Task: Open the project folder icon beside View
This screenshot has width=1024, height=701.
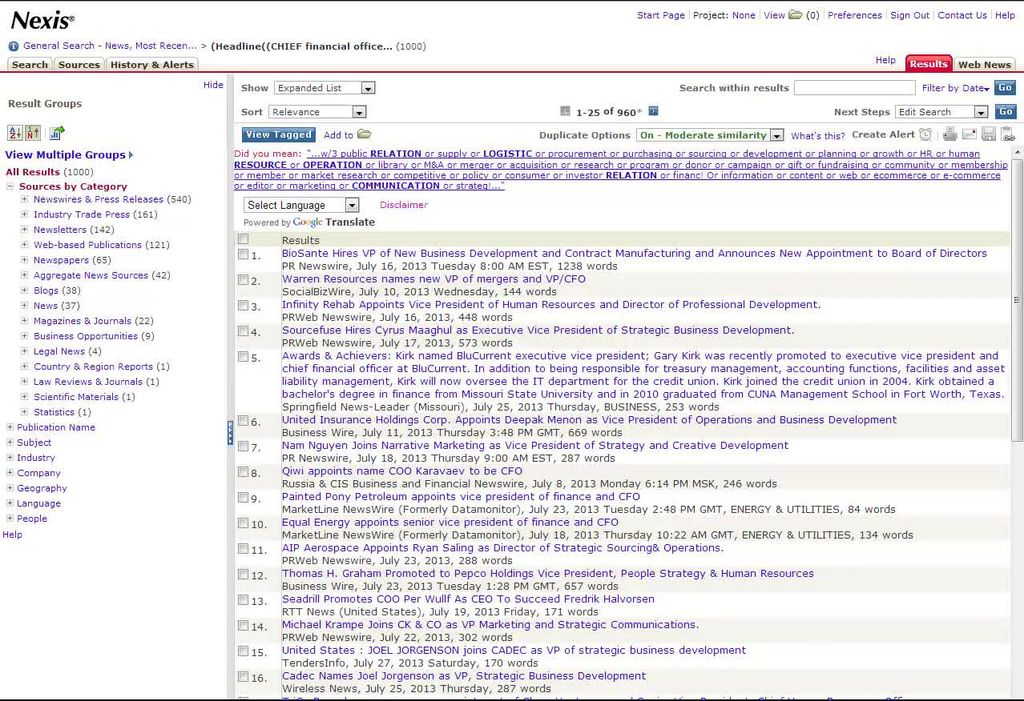Action: click(x=795, y=14)
